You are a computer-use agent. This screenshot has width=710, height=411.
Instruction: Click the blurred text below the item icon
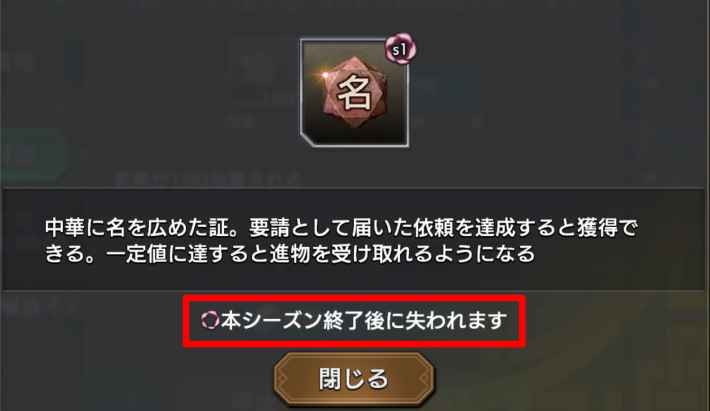(x=208, y=179)
